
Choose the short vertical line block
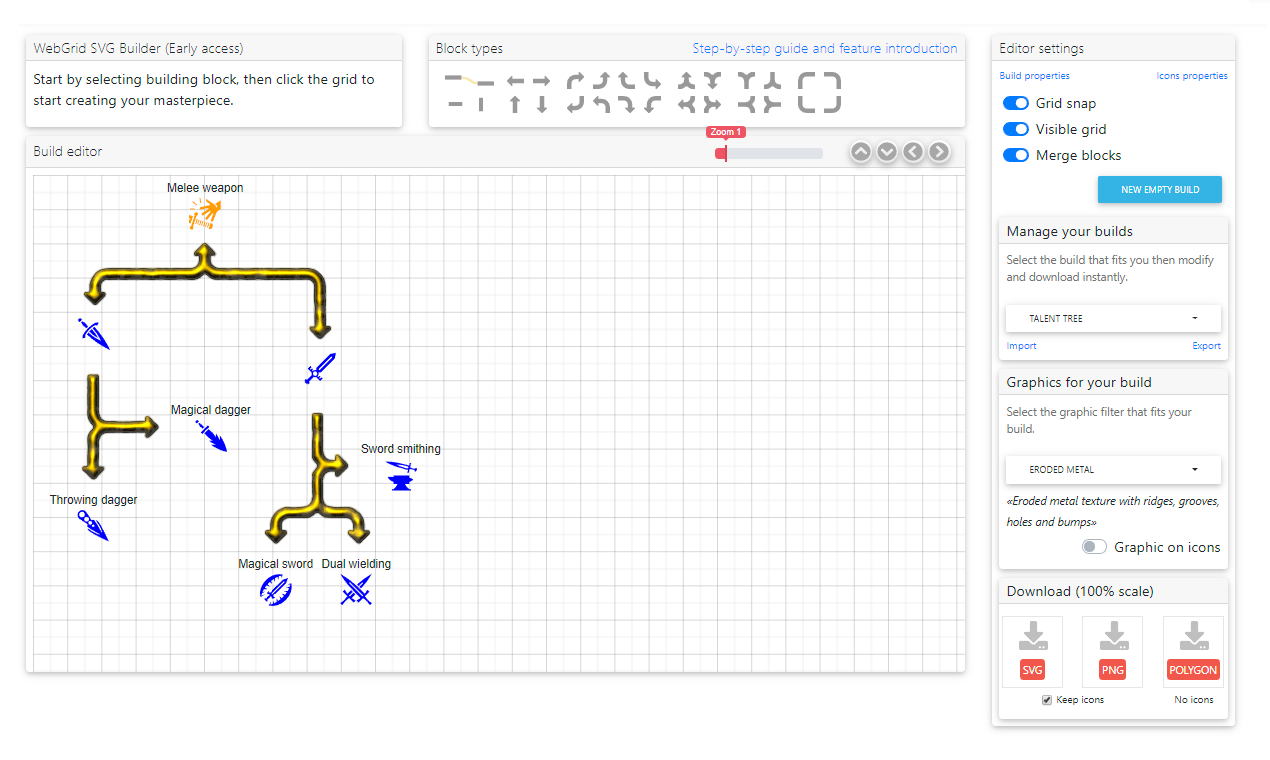coord(481,104)
